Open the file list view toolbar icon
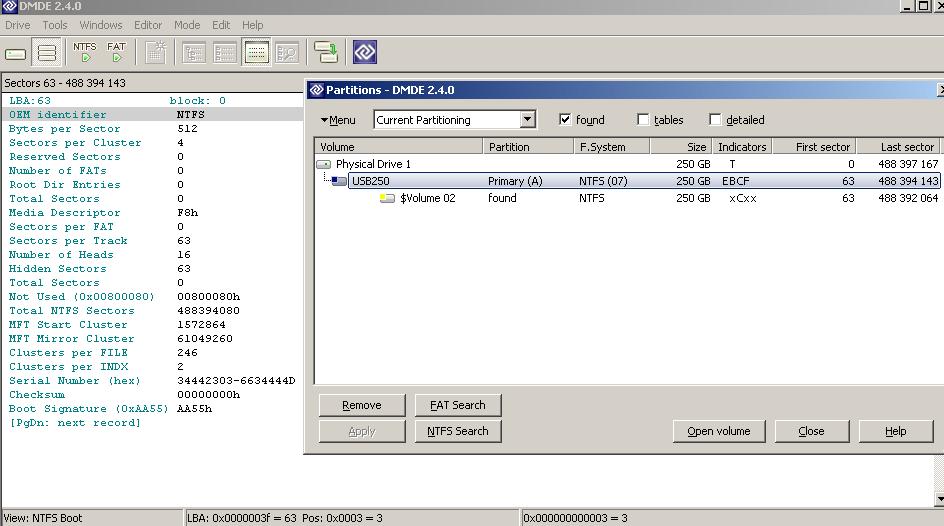This screenshot has width=944, height=526. point(225,53)
